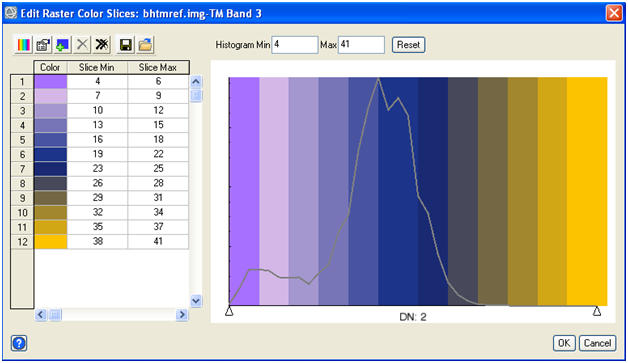
Task: Open the default color slices settings icon
Action: [x=43, y=45]
